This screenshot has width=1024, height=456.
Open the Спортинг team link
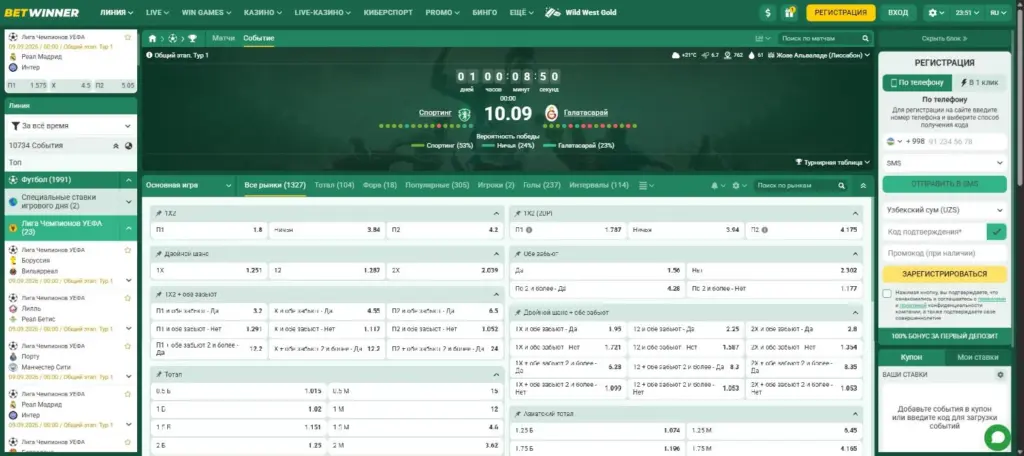point(435,113)
